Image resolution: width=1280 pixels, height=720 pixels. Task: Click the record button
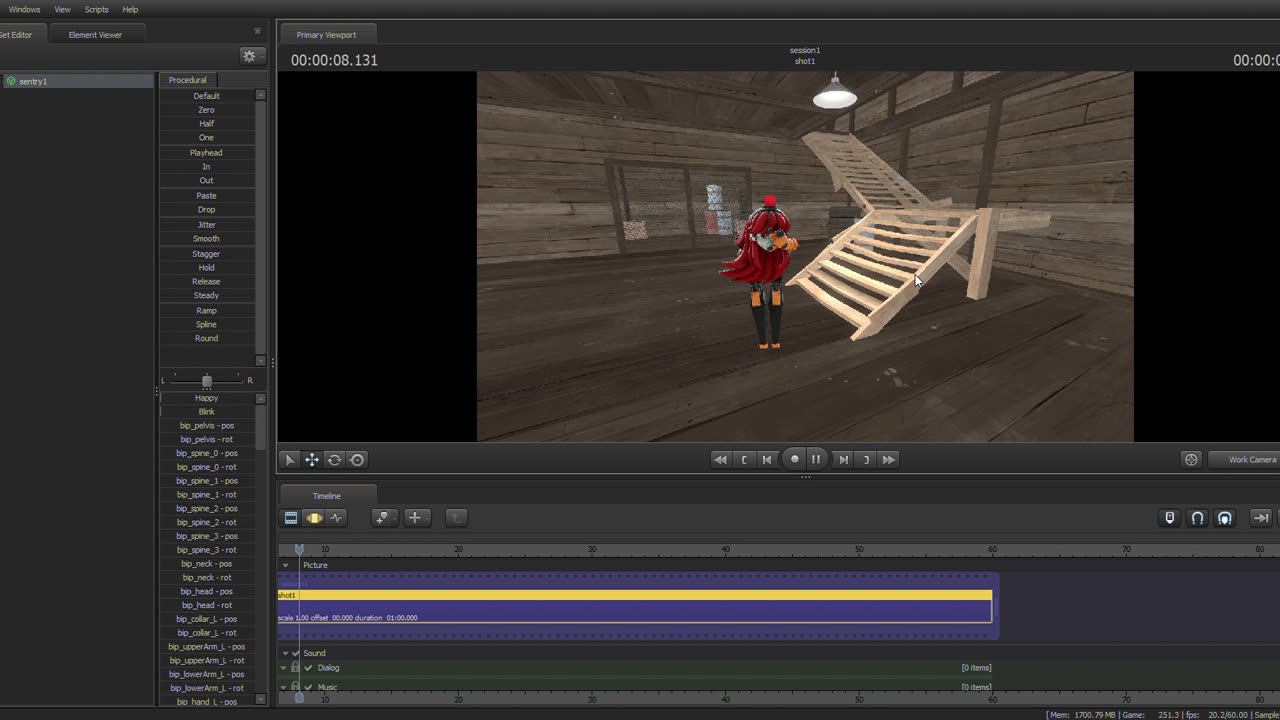(x=795, y=460)
